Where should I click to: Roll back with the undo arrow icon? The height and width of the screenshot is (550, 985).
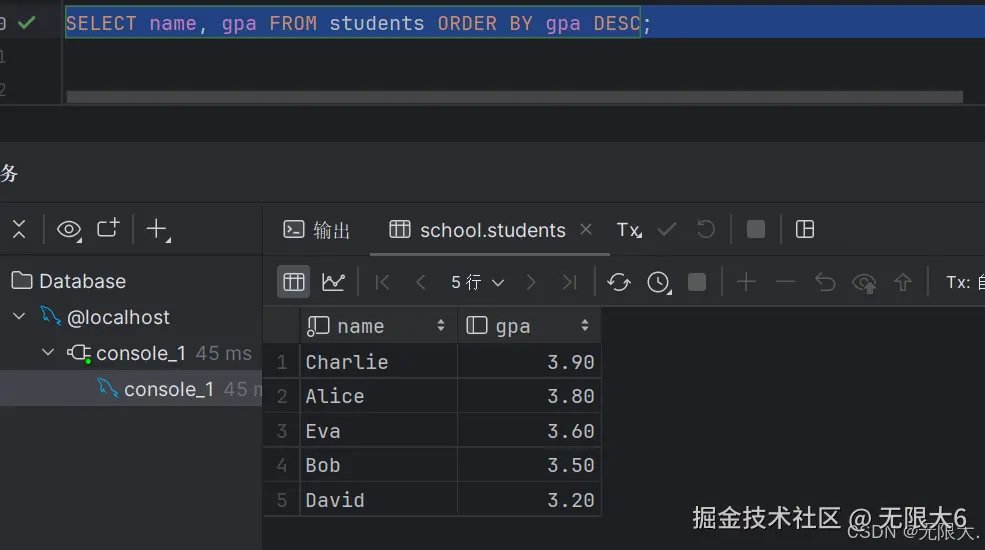[705, 229]
